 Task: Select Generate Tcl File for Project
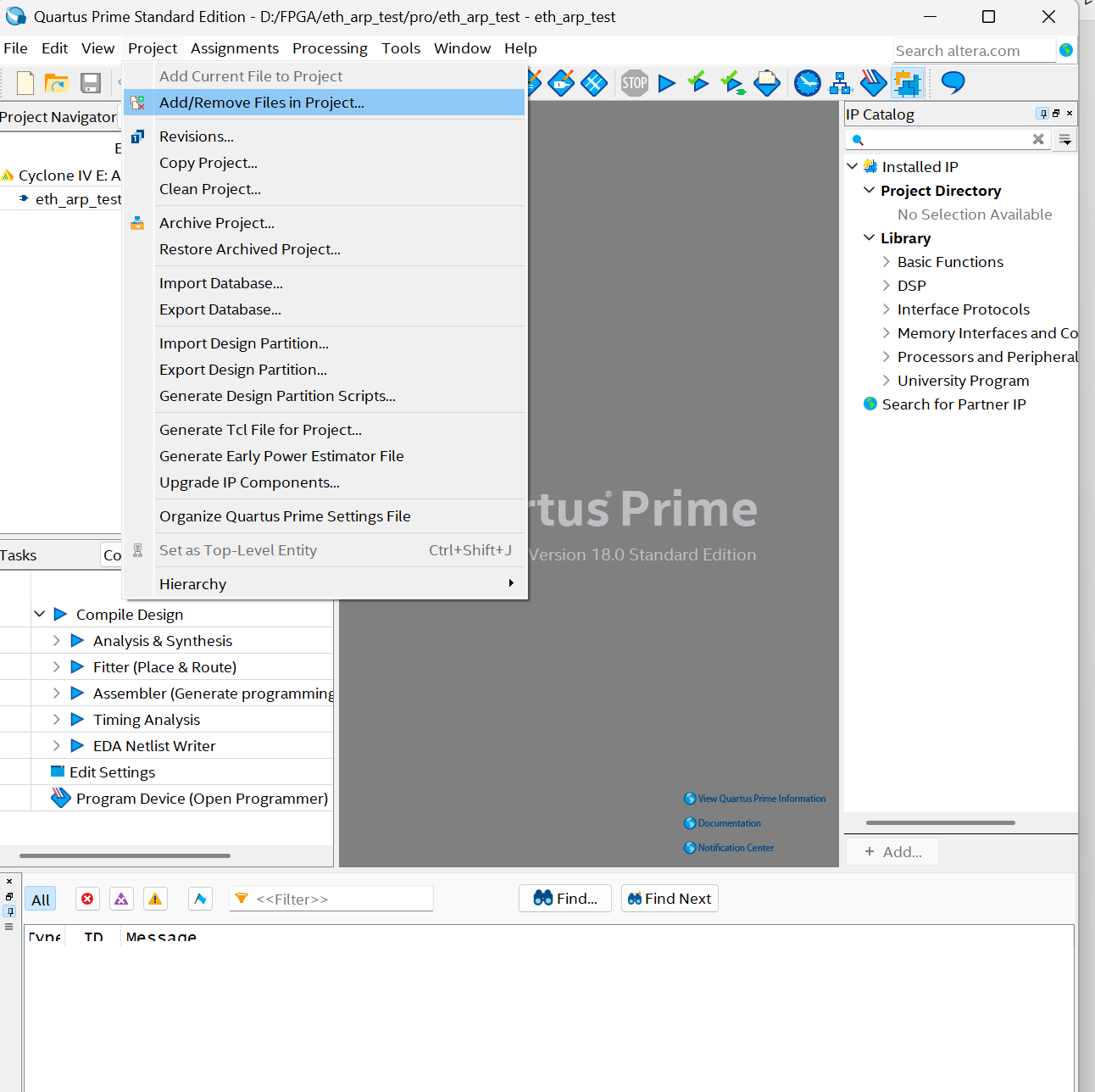[x=325, y=430]
